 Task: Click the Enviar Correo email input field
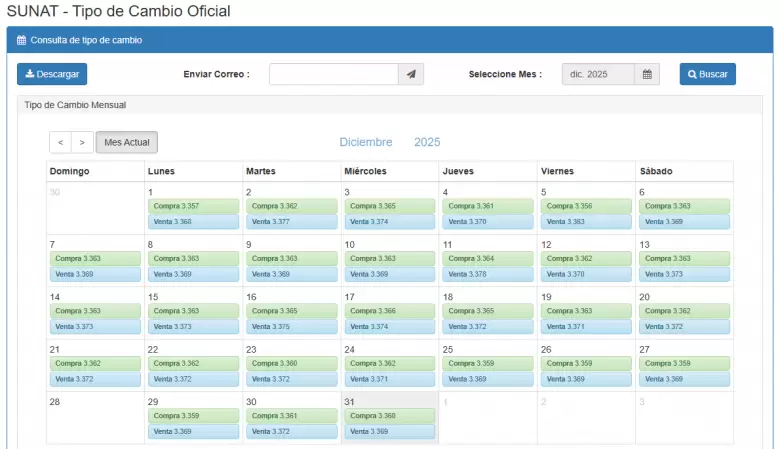coord(333,74)
